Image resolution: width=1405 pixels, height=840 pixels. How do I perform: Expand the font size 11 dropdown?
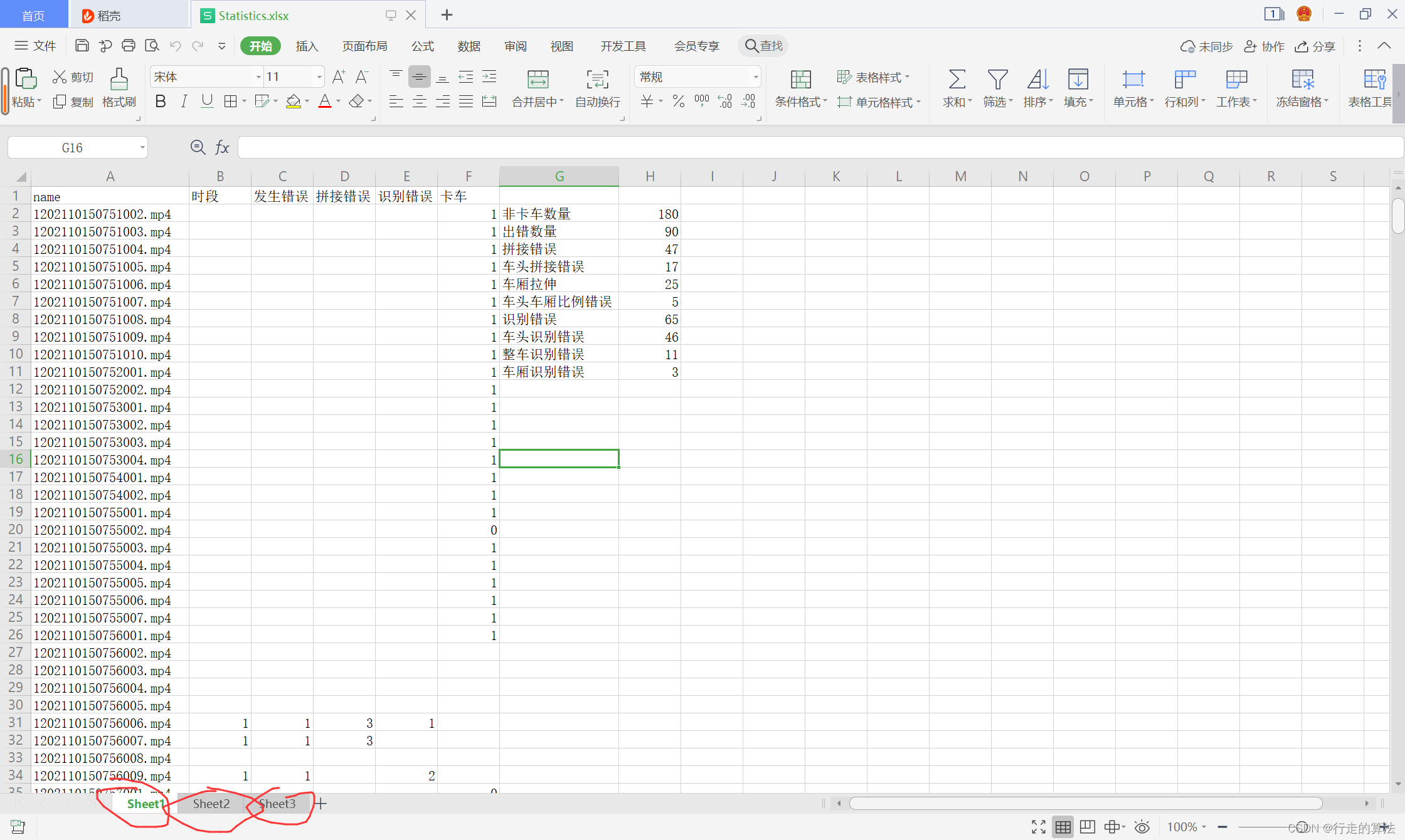(x=319, y=77)
